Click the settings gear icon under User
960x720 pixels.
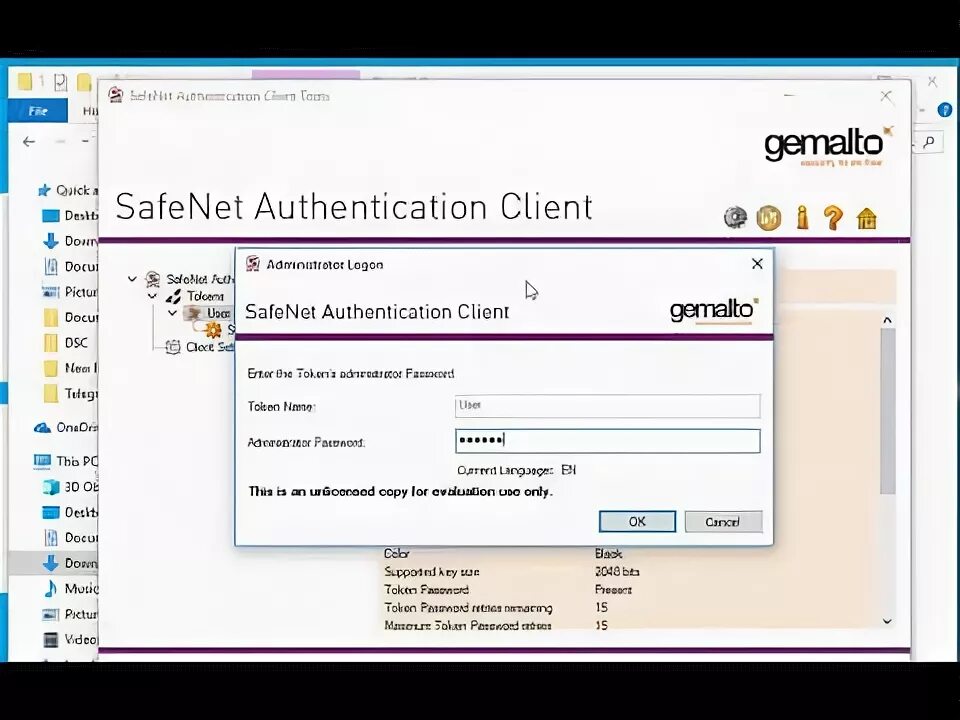click(x=214, y=331)
